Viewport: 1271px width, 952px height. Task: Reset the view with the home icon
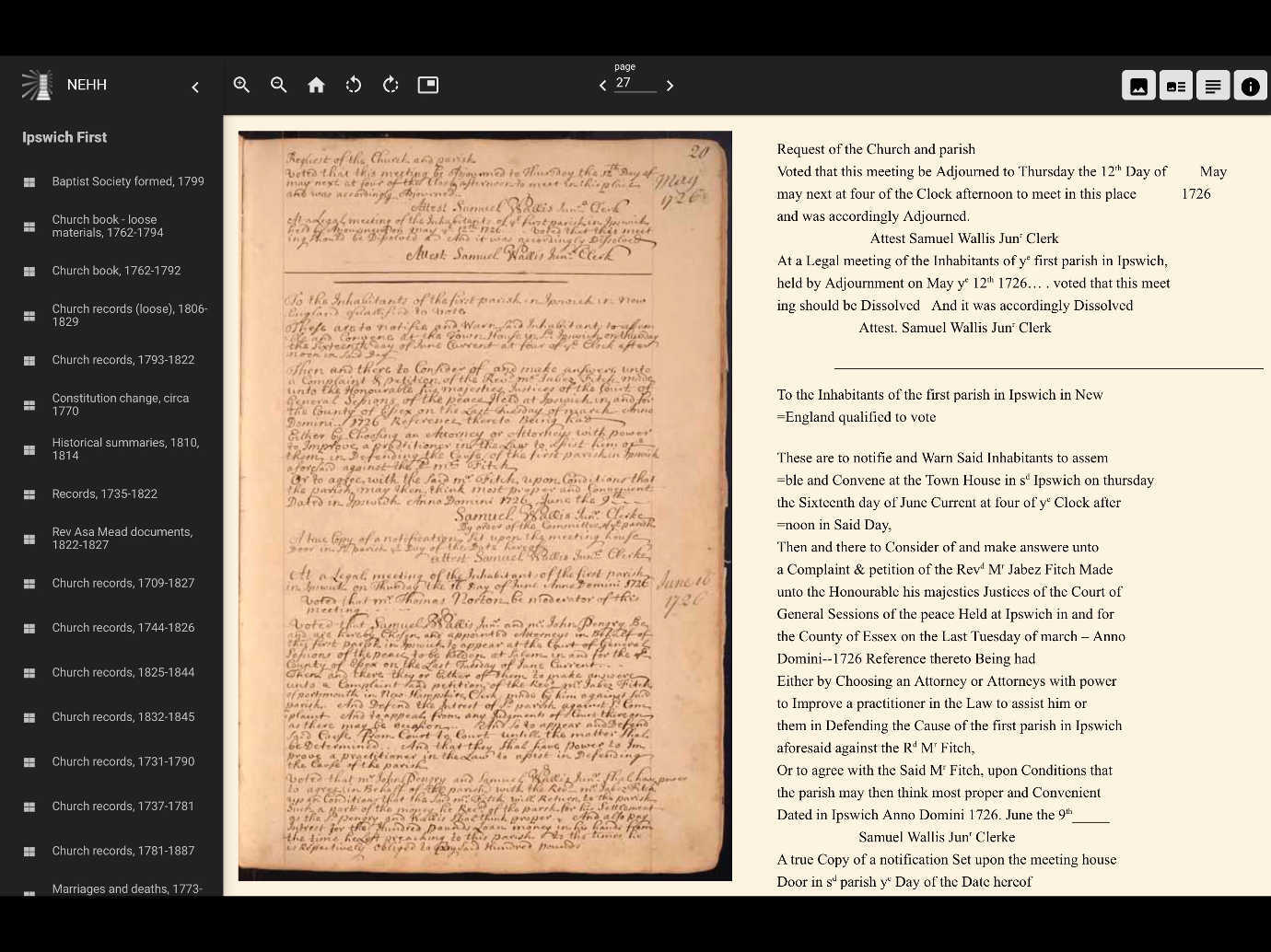coord(316,85)
